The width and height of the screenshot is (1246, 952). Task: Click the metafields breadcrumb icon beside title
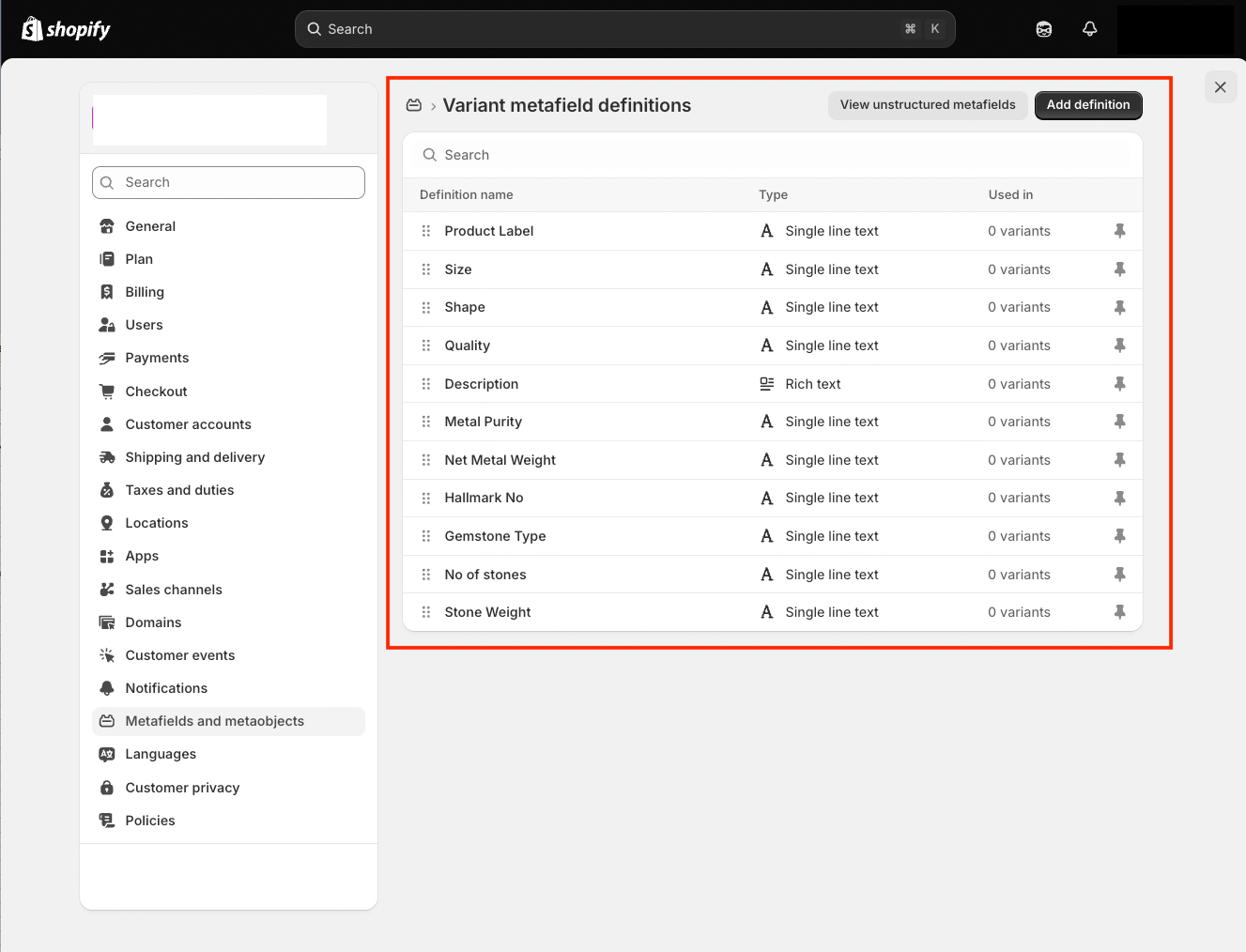click(414, 105)
